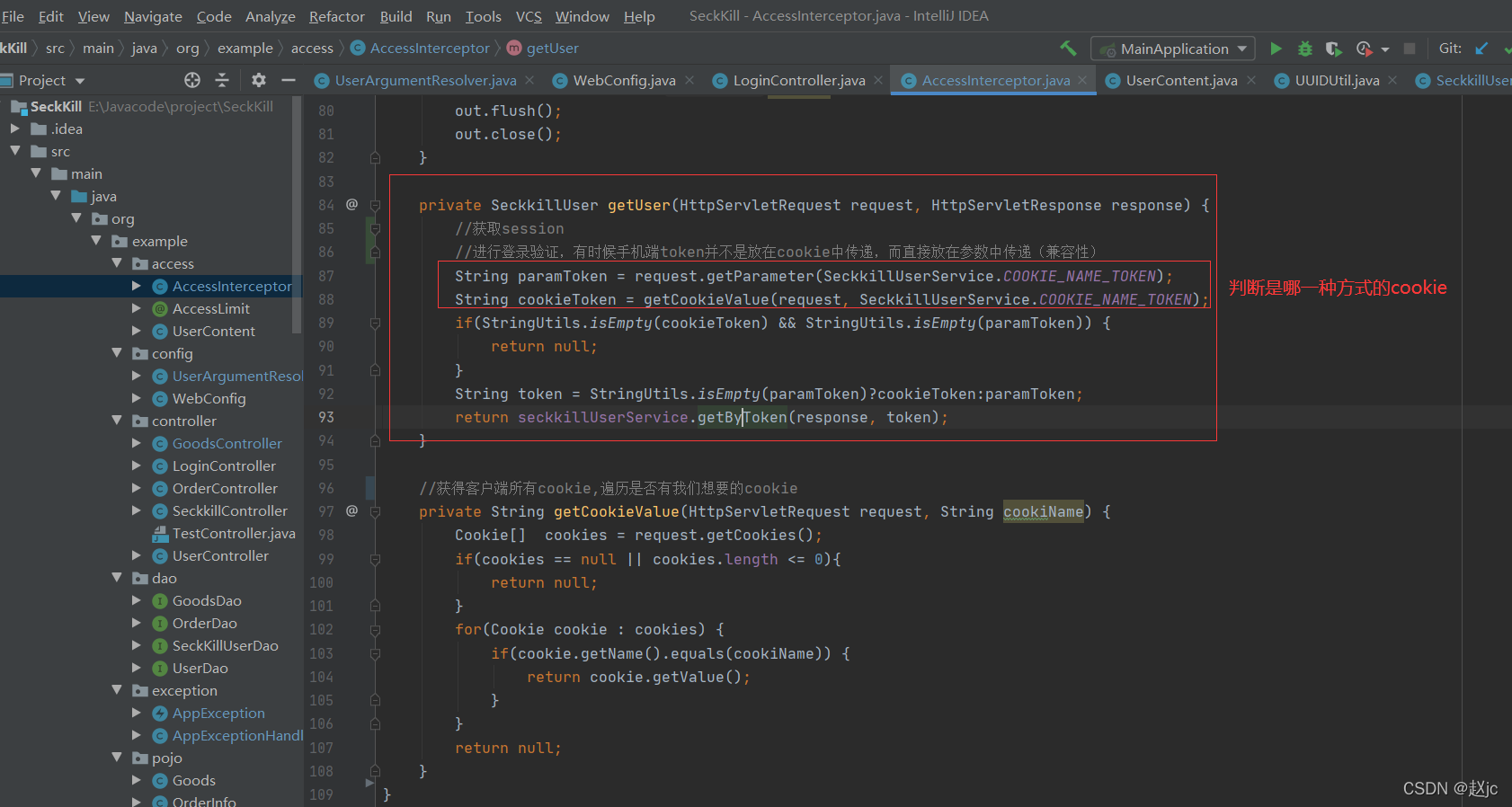1512x807 pixels.
Task: Close the UUIDUtil.java tab
Action: point(1392,80)
